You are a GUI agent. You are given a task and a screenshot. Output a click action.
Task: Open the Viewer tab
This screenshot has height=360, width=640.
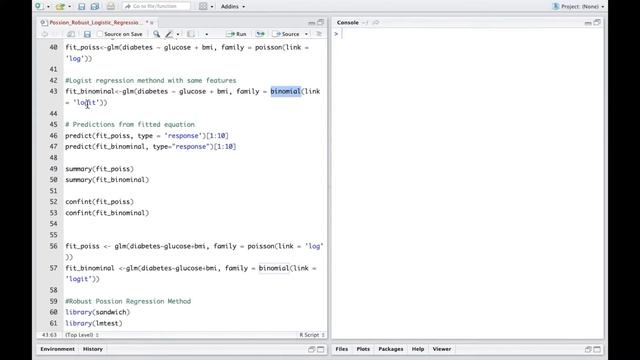point(442,349)
